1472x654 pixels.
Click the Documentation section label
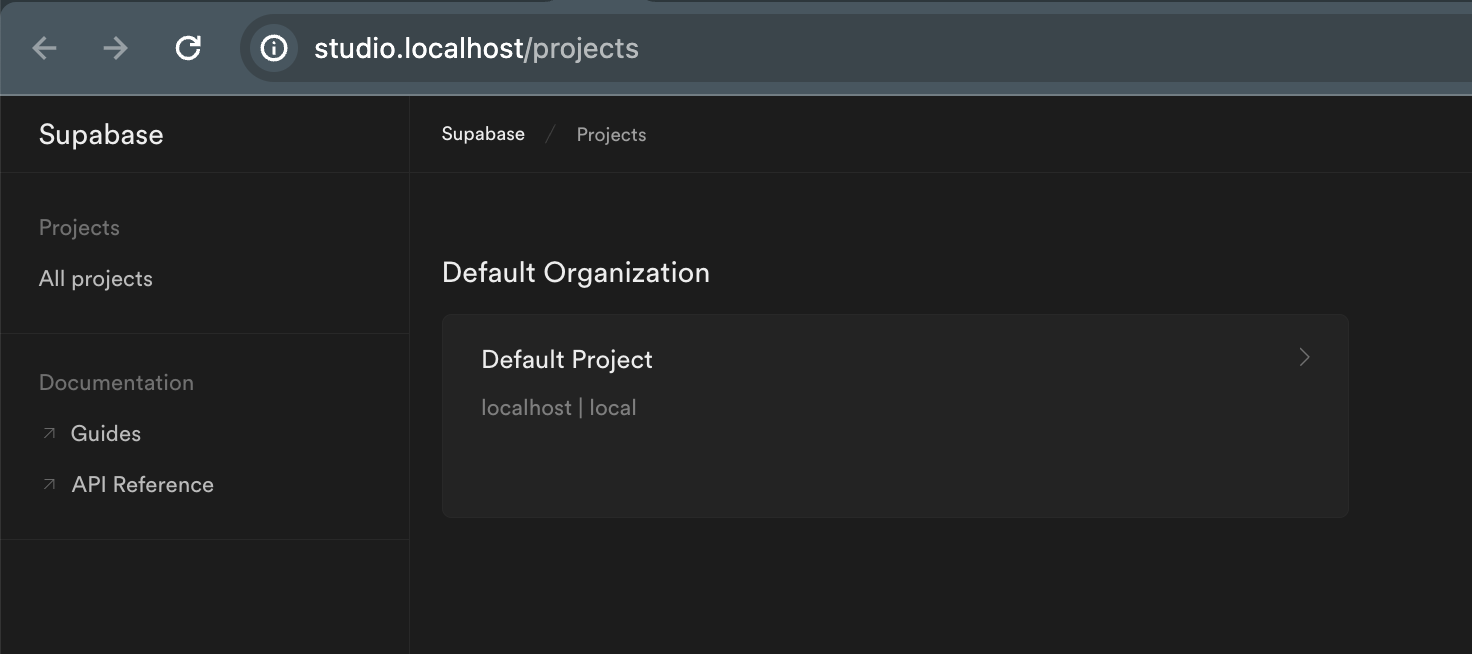point(116,383)
